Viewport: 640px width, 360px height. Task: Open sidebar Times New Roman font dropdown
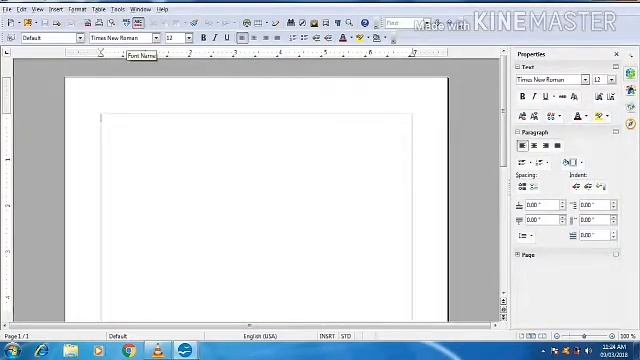tap(585, 80)
